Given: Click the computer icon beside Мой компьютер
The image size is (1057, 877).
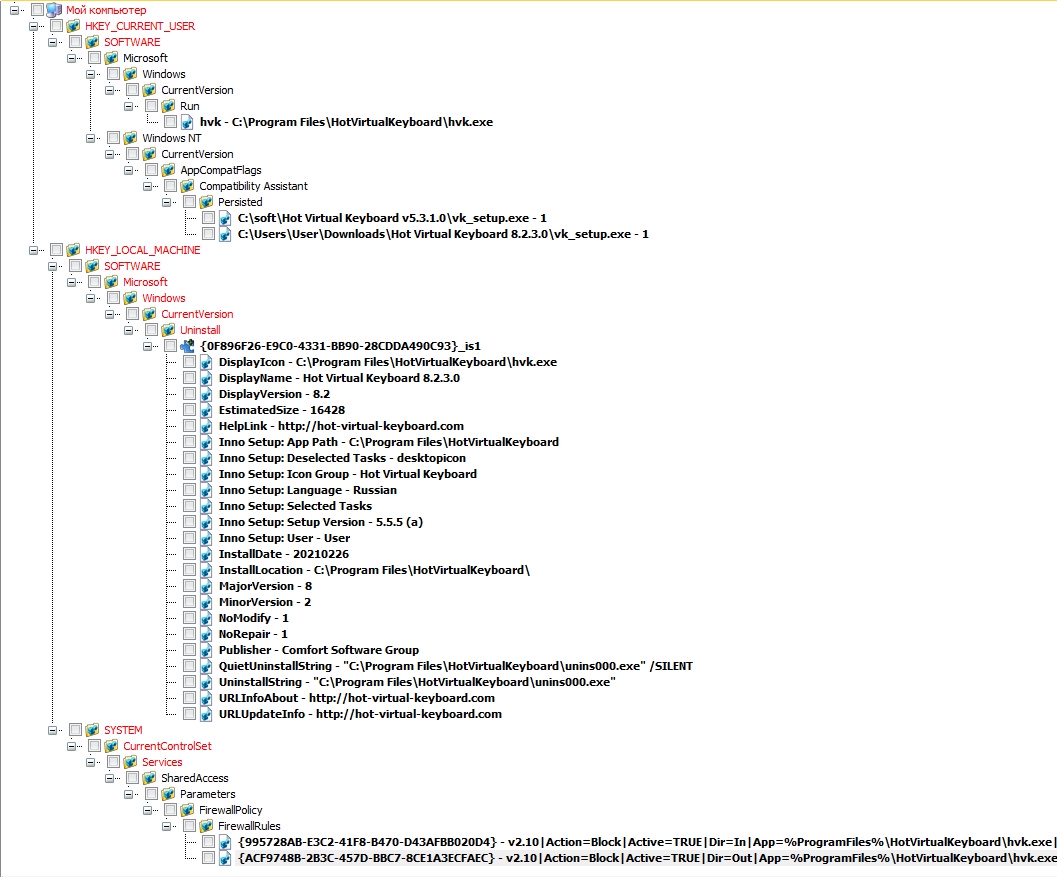Looking at the screenshot, I should pos(54,9).
